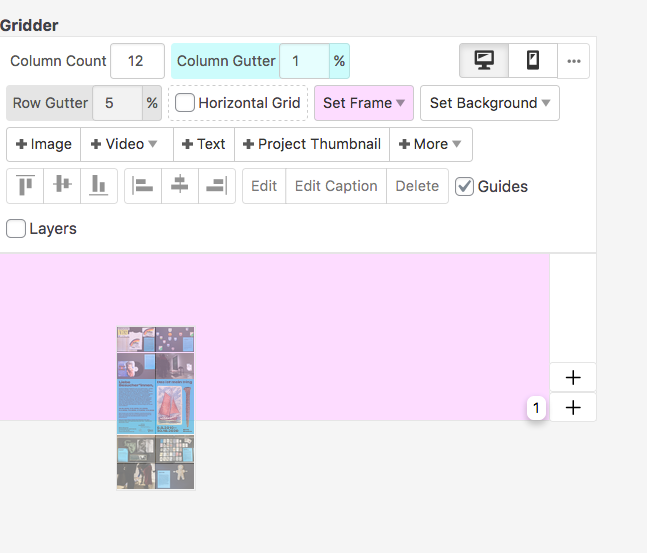Align selected elements to top
647x553 pixels.
pyautogui.click(x=25, y=186)
